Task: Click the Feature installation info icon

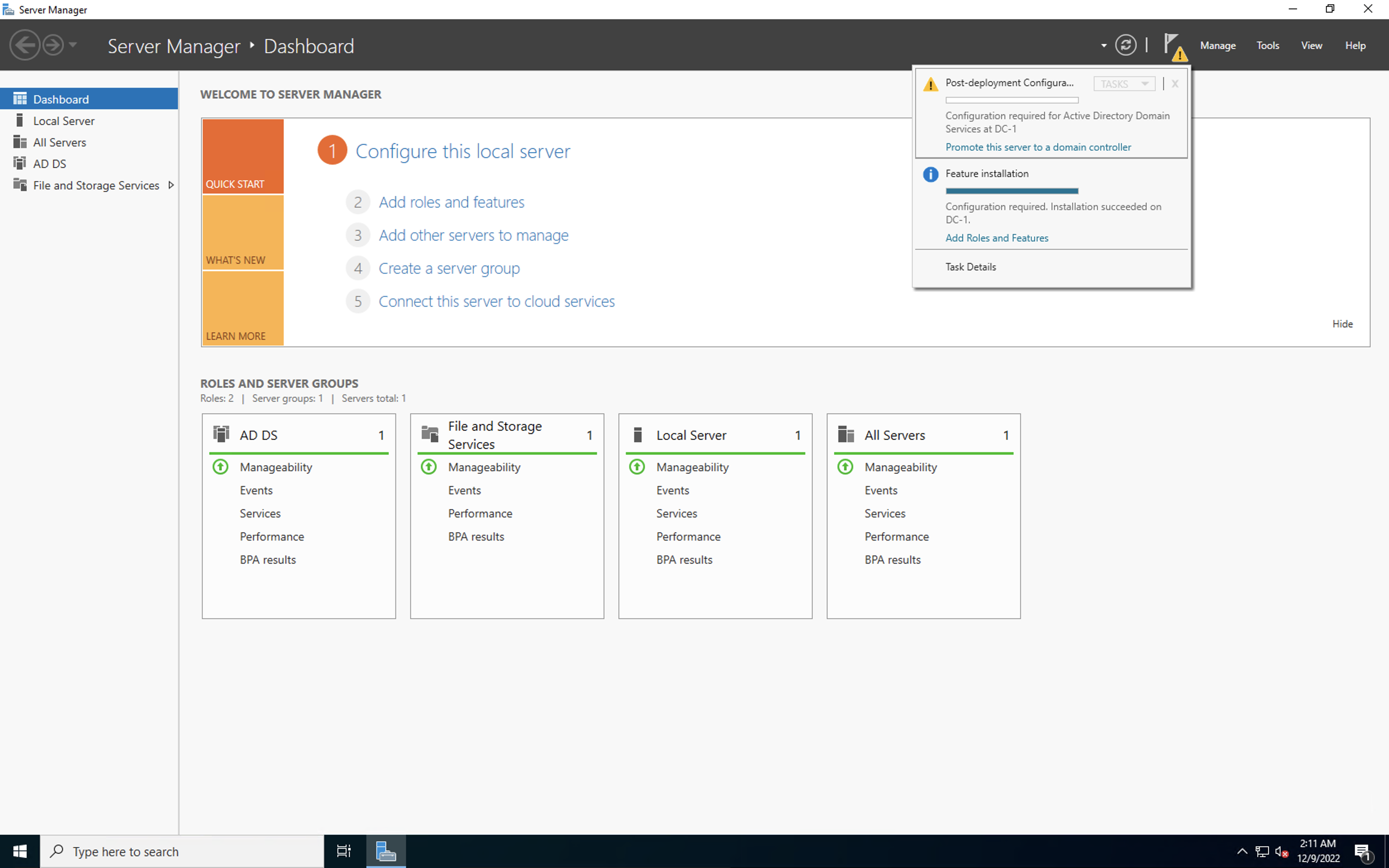Action: click(x=931, y=174)
